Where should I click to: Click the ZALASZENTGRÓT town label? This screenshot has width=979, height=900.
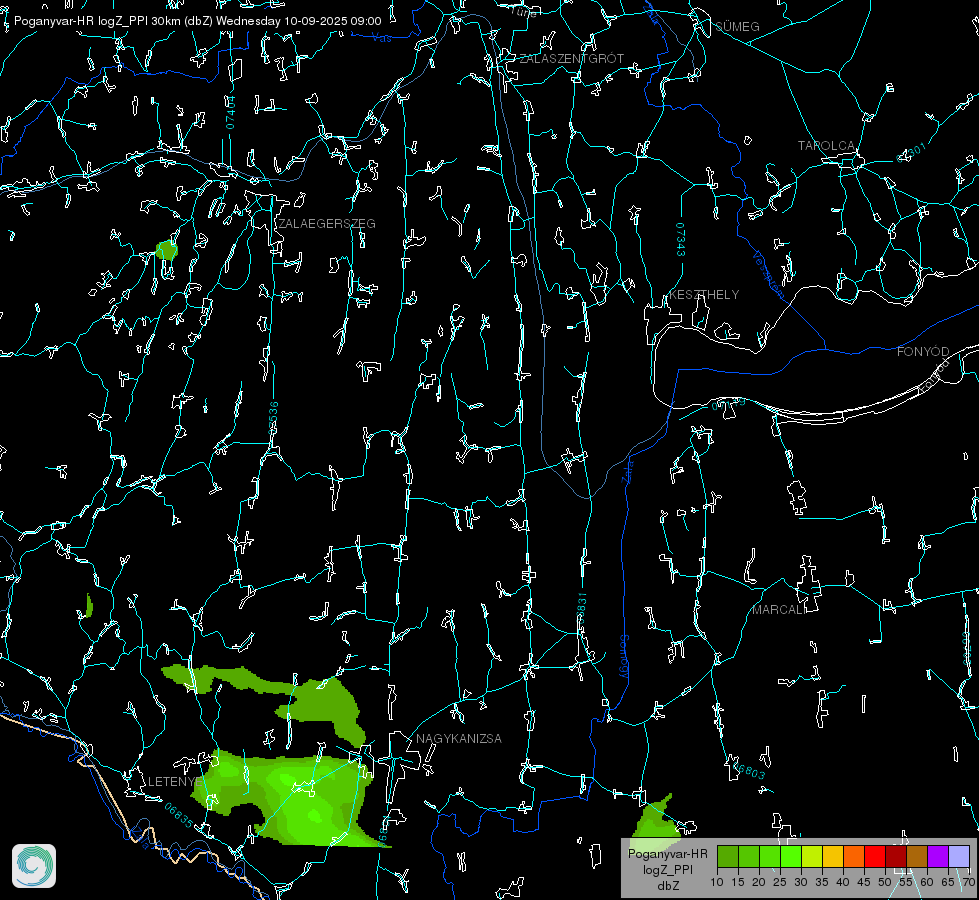571,59
